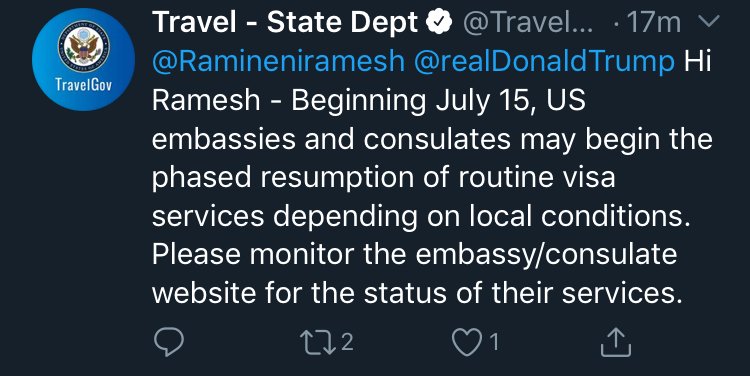Image resolution: width=750 pixels, height=376 pixels.
Task: Click the Travel - State Dept display name
Action: click(x=285, y=22)
